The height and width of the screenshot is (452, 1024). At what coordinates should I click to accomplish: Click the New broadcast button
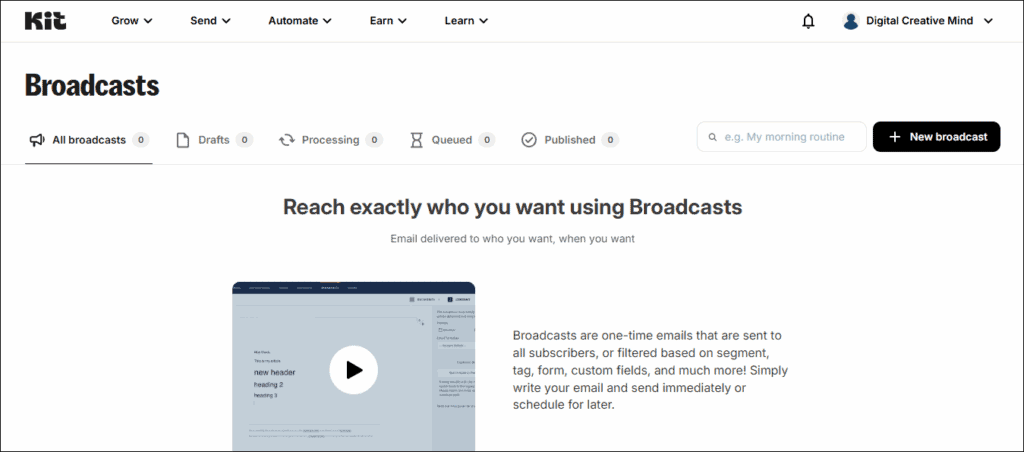click(936, 137)
